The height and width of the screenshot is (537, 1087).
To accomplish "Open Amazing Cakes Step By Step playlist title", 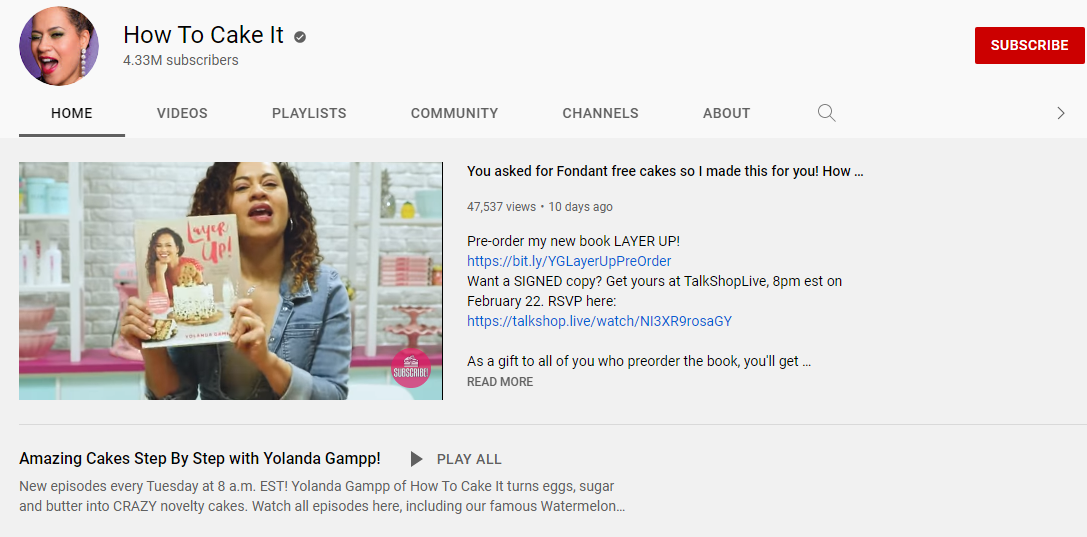I will pyautogui.click(x=200, y=459).
